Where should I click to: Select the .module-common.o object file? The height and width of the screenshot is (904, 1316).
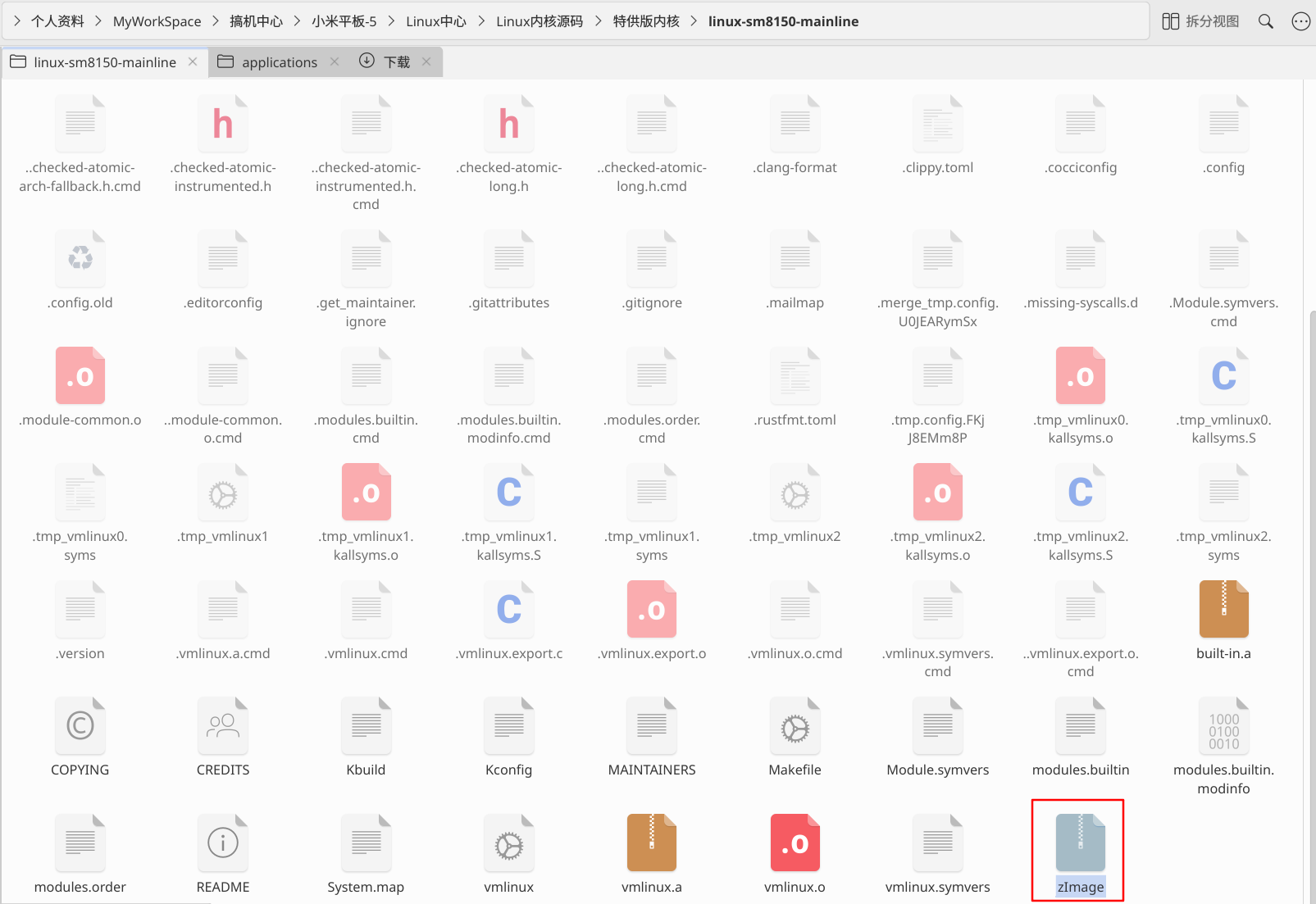80,387
